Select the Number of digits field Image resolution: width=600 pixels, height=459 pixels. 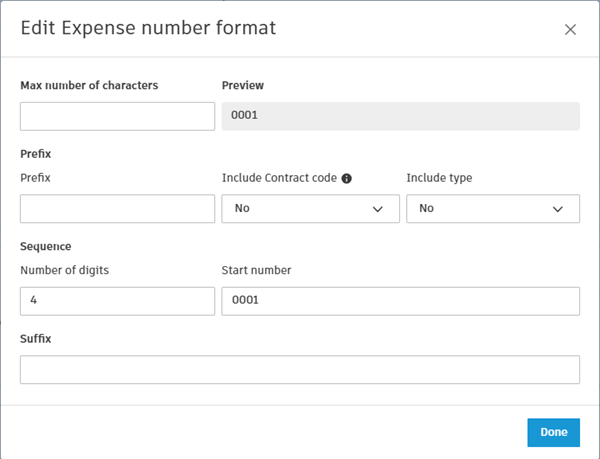coord(117,301)
